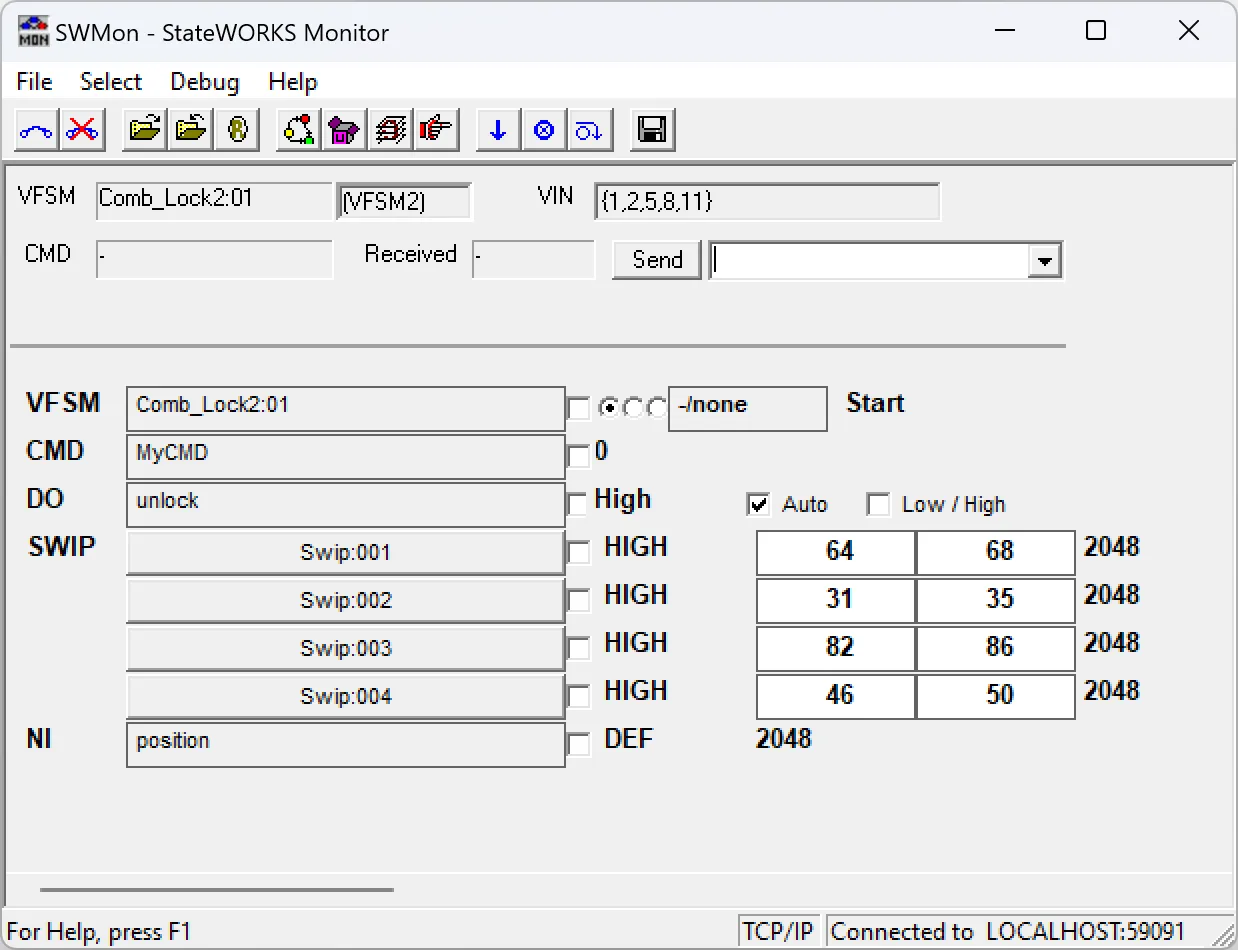Select the first radio button in VFSM row
This screenshot has height=950, width=1238.
tap(608, 408)
